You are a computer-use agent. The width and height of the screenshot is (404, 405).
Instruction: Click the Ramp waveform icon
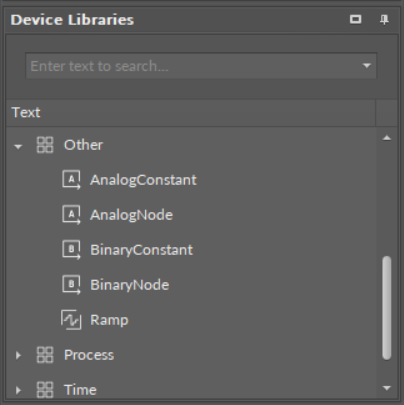tap(71, 320)
